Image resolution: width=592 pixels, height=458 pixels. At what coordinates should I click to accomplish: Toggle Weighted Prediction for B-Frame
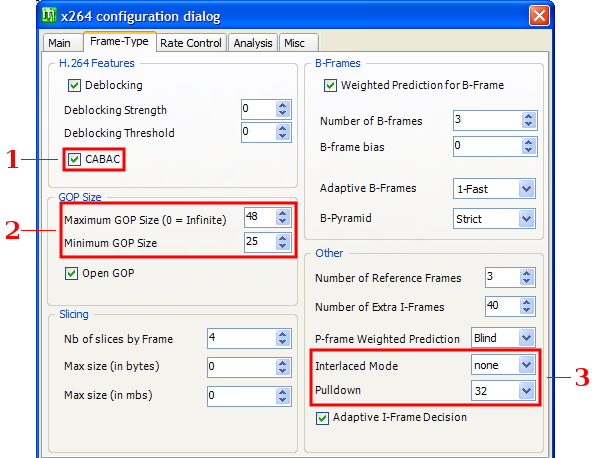pos(330,85)
